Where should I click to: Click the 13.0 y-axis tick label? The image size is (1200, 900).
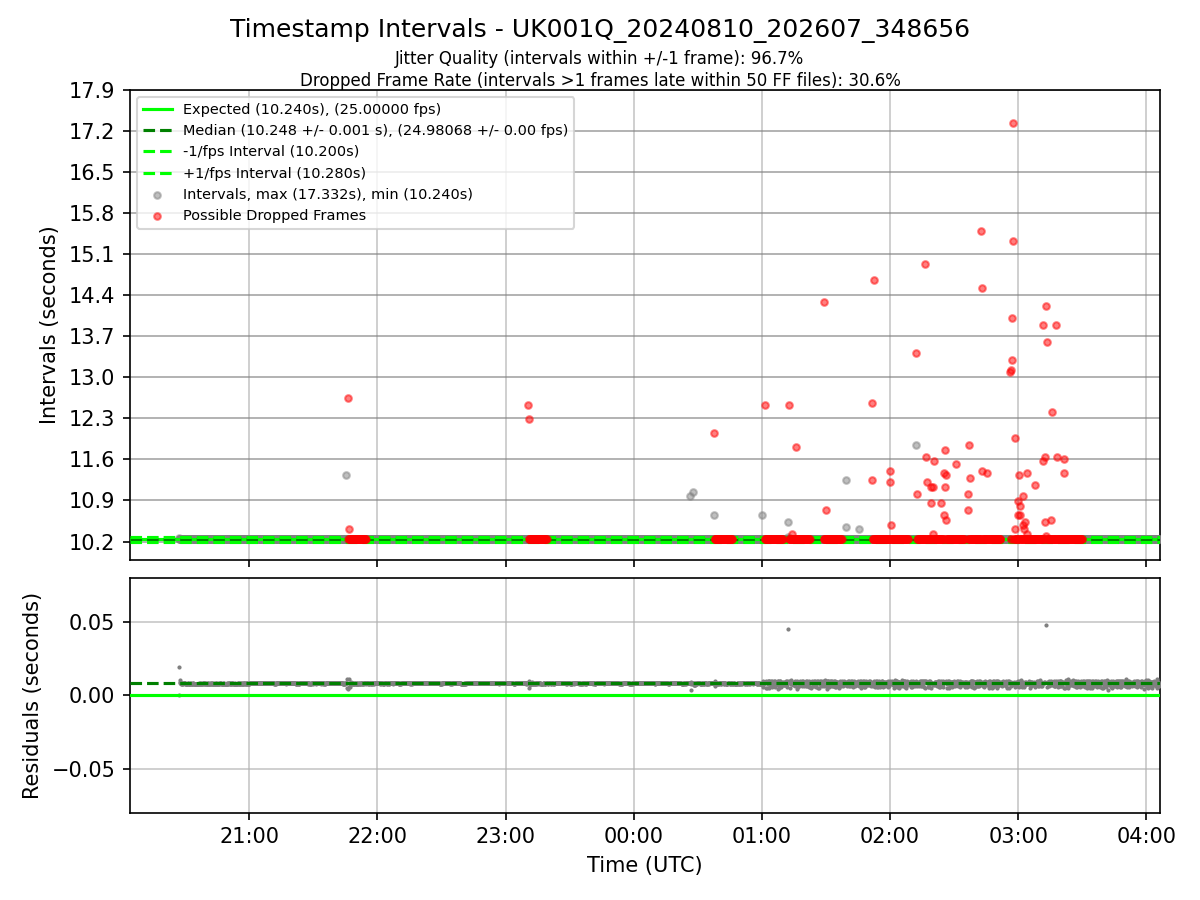coord(95,378)
